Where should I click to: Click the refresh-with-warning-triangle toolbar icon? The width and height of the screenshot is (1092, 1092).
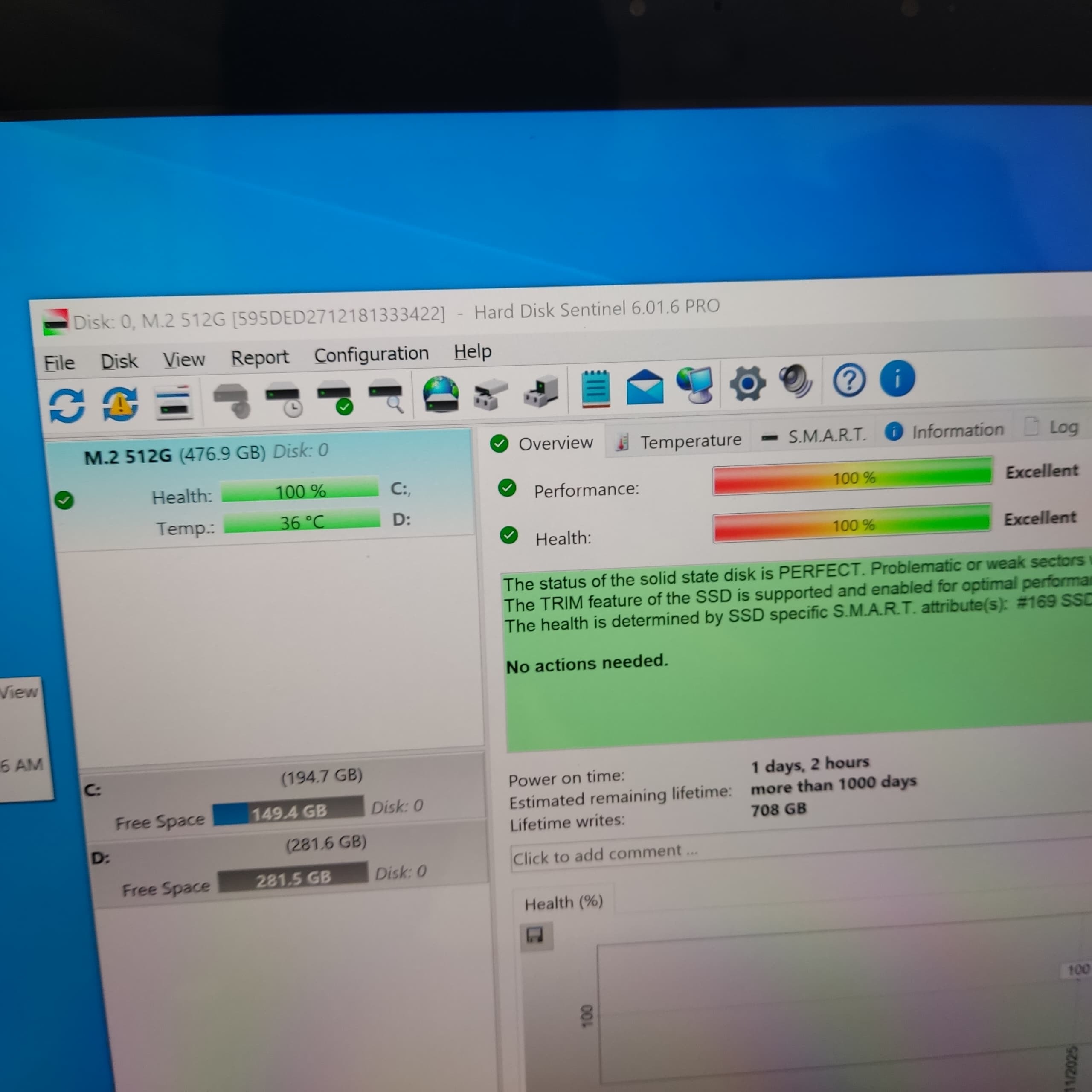pos(119,404)
